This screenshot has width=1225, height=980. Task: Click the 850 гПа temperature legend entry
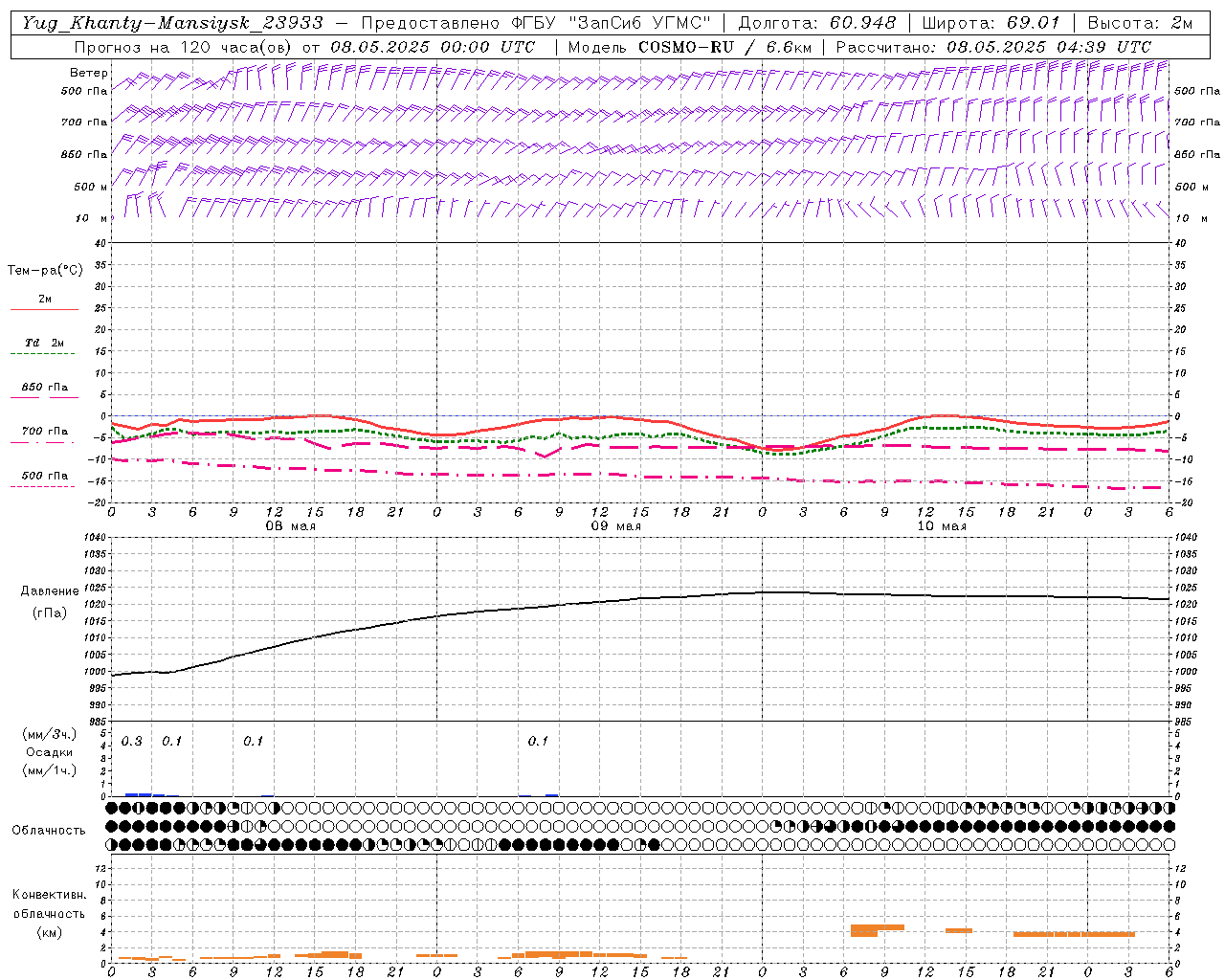pyautogui.click(x=45, y=388)
